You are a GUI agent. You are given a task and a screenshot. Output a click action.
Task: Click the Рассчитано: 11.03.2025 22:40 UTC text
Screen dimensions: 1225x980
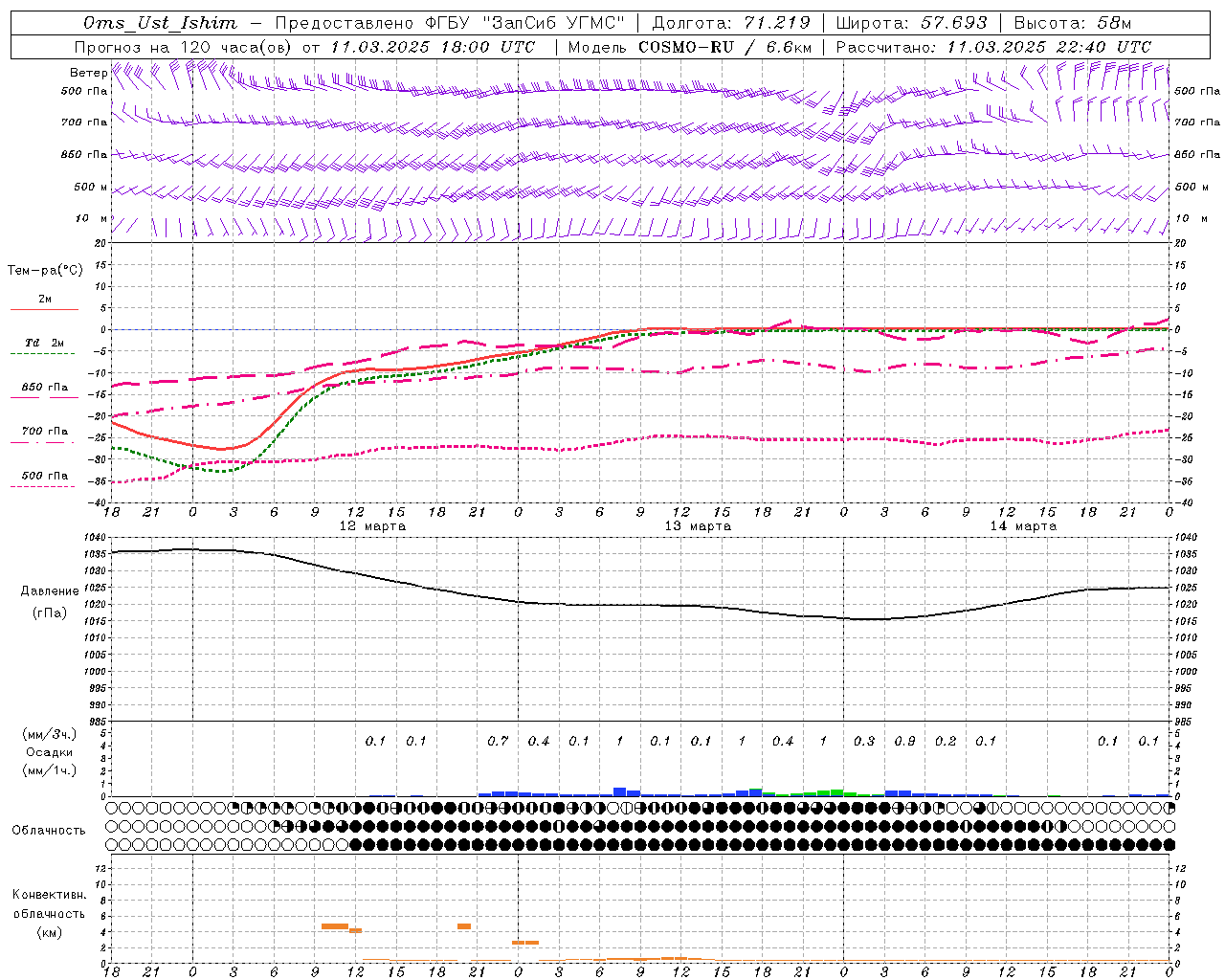pyautogui.click(x=993, y=47)
